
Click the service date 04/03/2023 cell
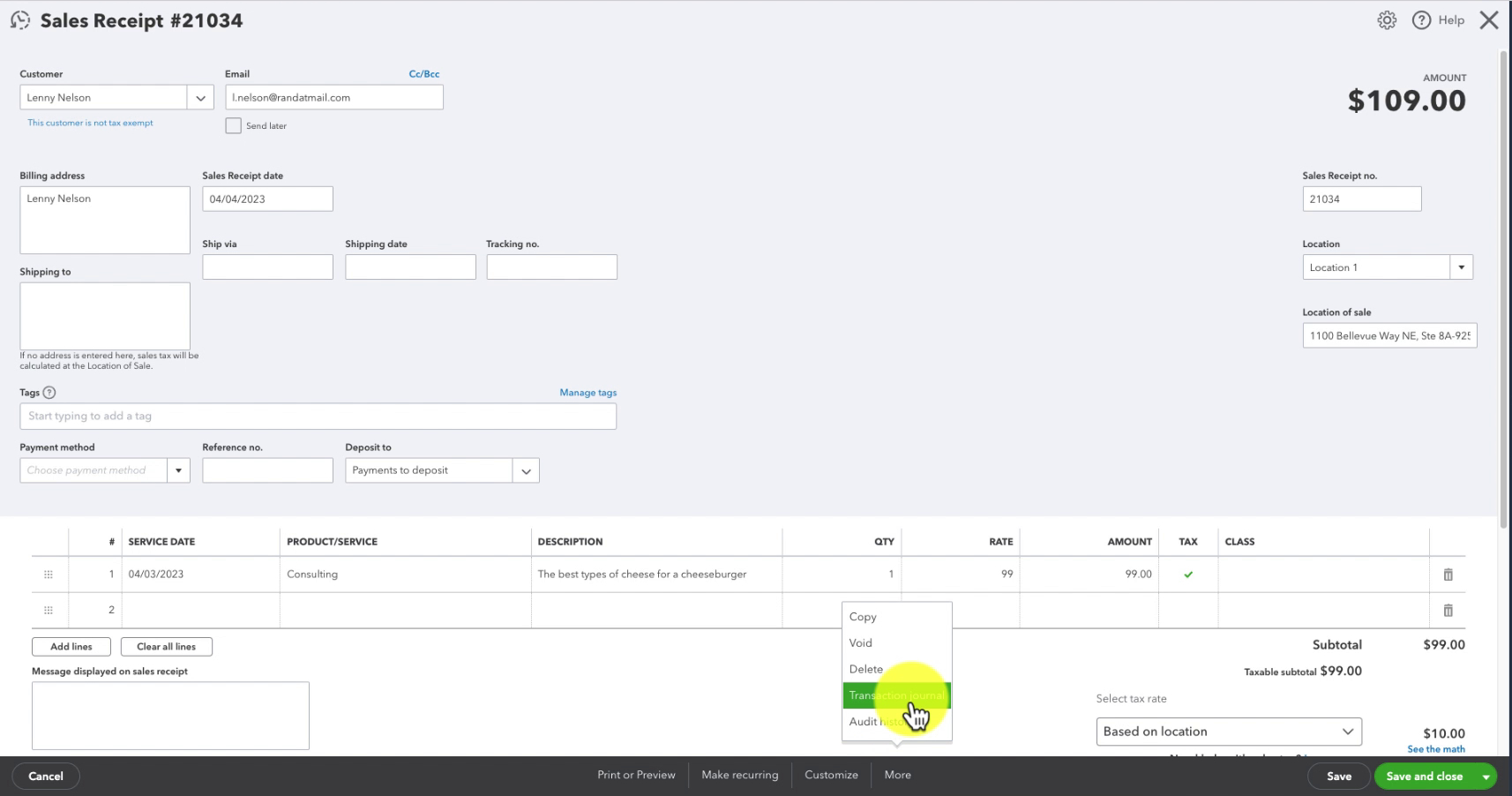point(201,574)
